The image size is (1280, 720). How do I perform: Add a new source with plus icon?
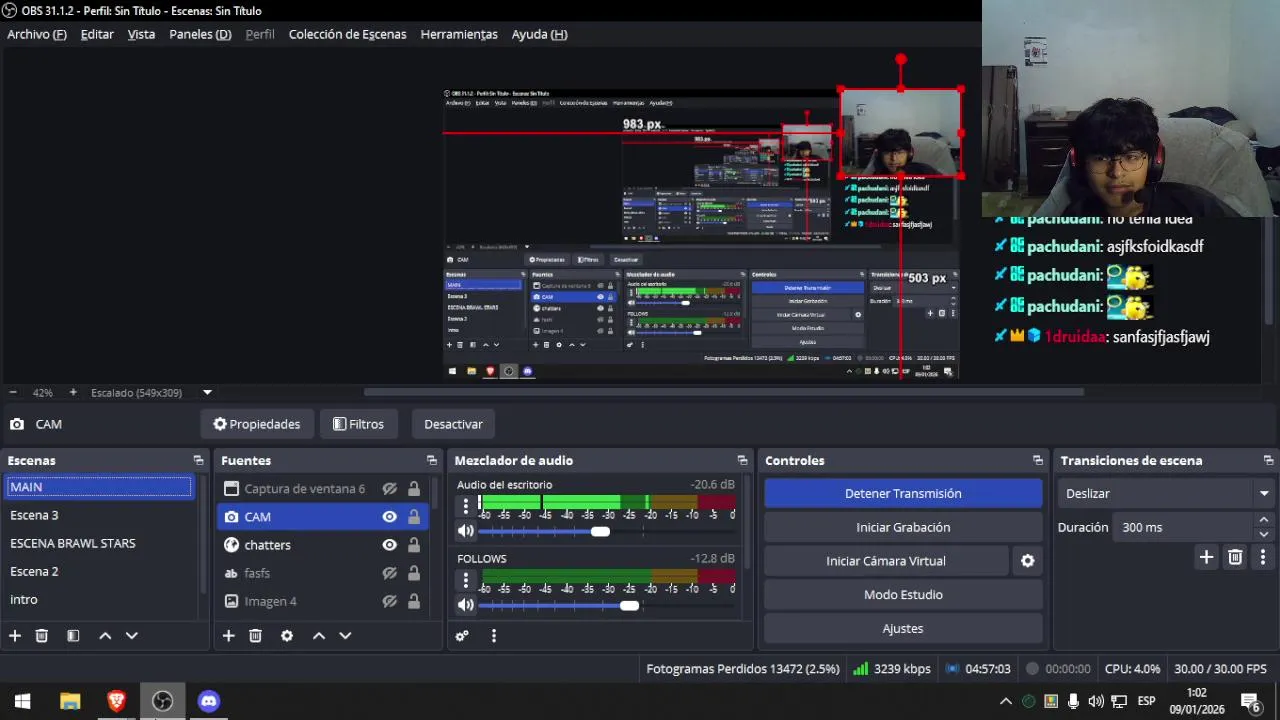(228, 636)
